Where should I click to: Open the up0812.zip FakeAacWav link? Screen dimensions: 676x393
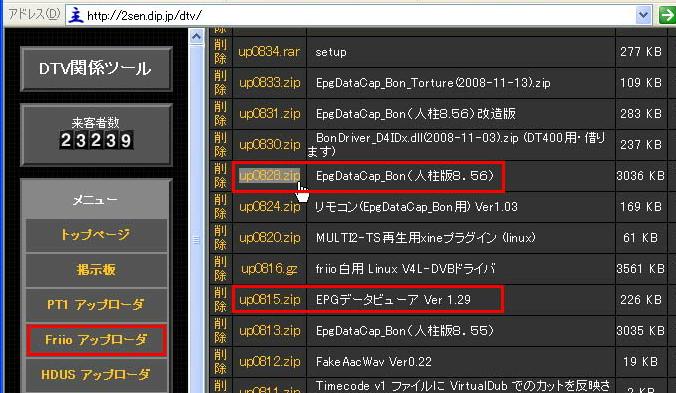(269, 362)
